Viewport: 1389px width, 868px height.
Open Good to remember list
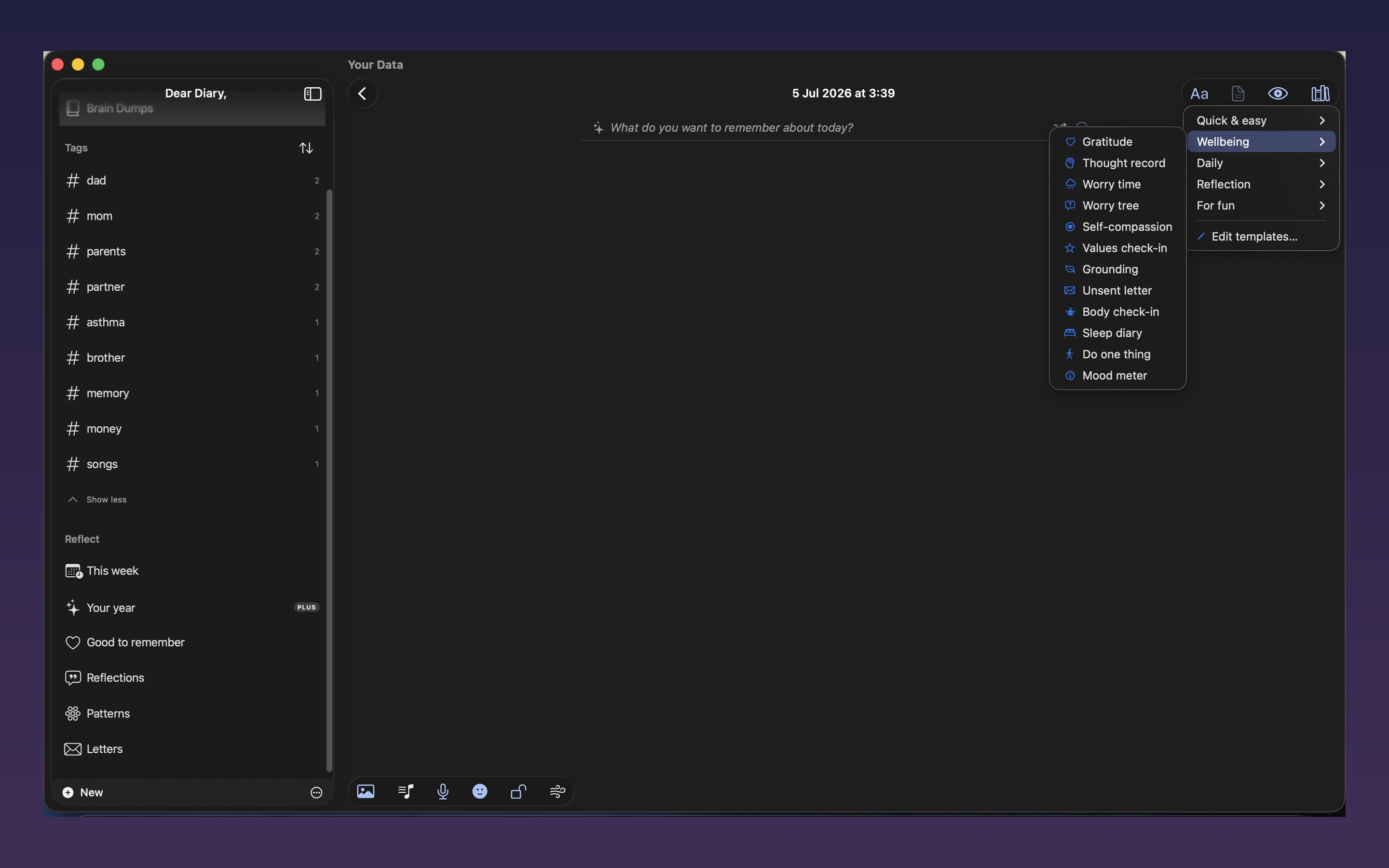(x=191, y=642)
